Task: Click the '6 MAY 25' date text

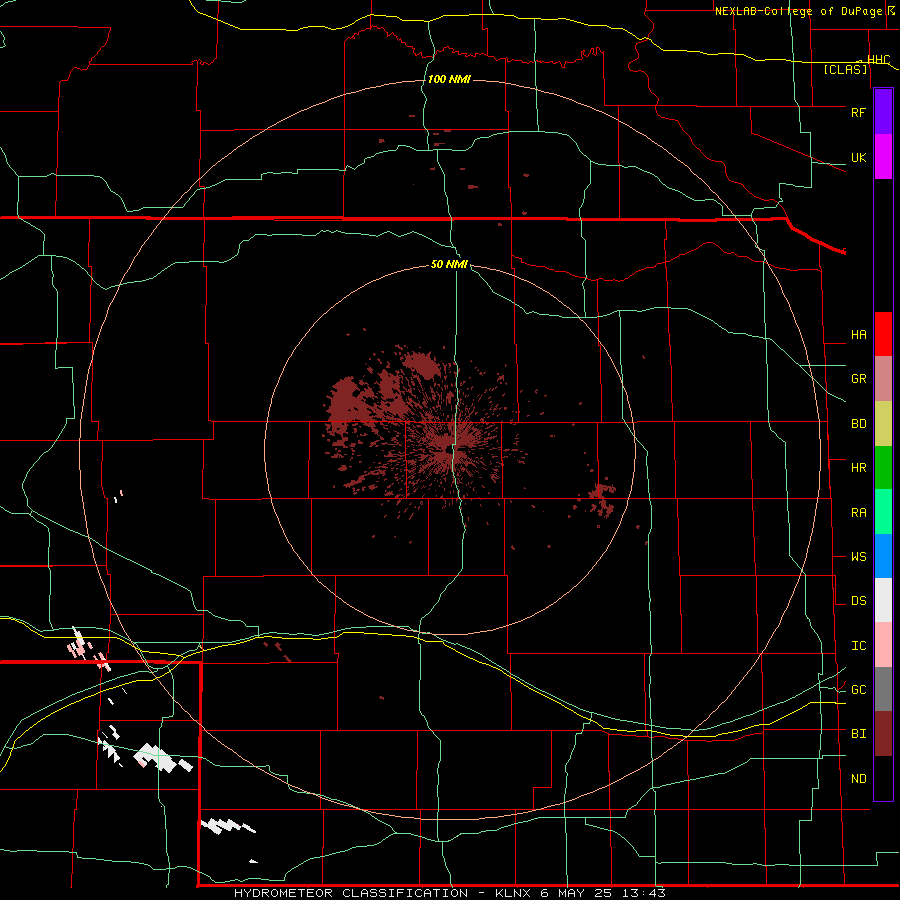Action: point(575,893)
